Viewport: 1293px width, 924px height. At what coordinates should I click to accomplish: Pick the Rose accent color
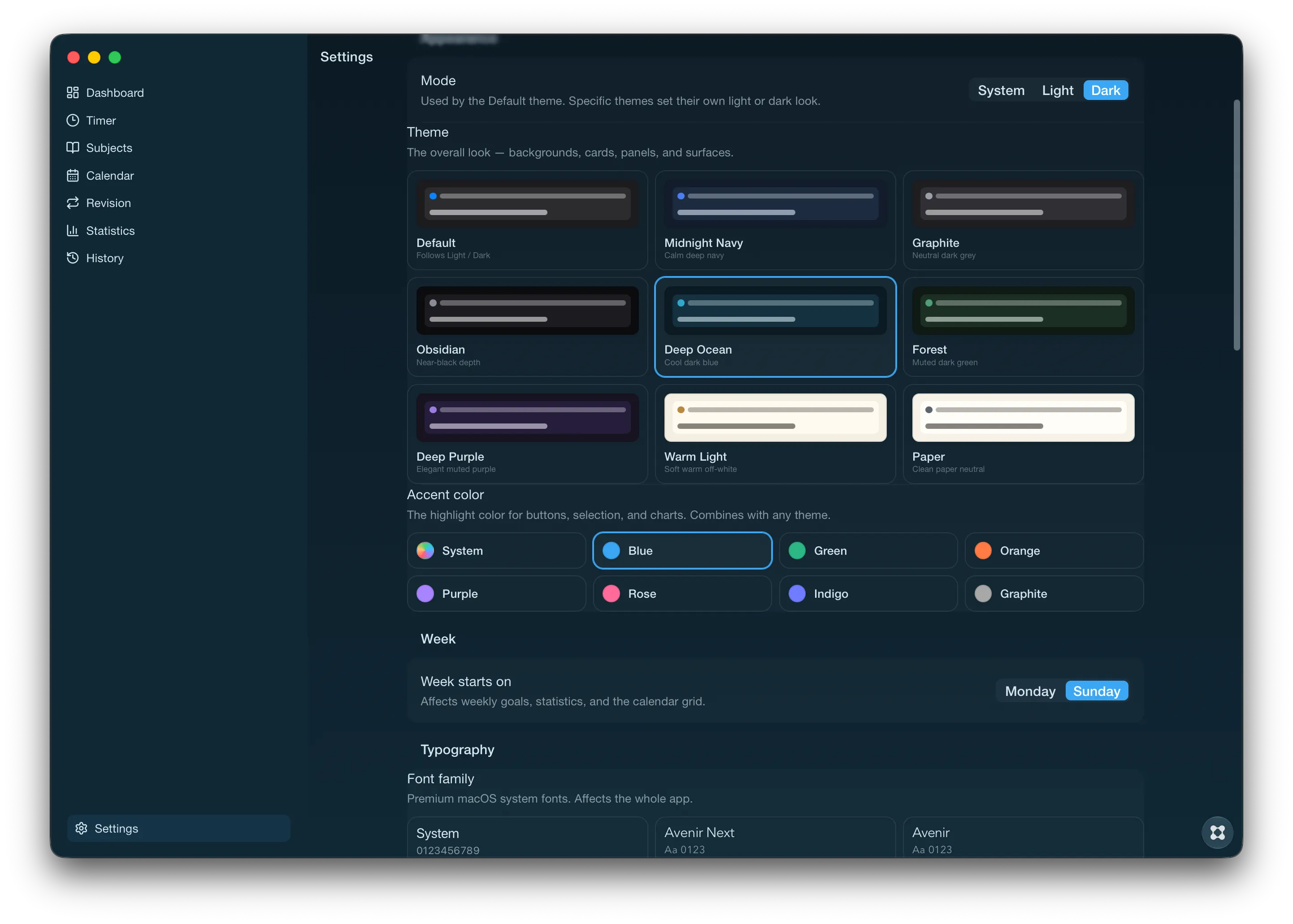(x=682, y=593)
